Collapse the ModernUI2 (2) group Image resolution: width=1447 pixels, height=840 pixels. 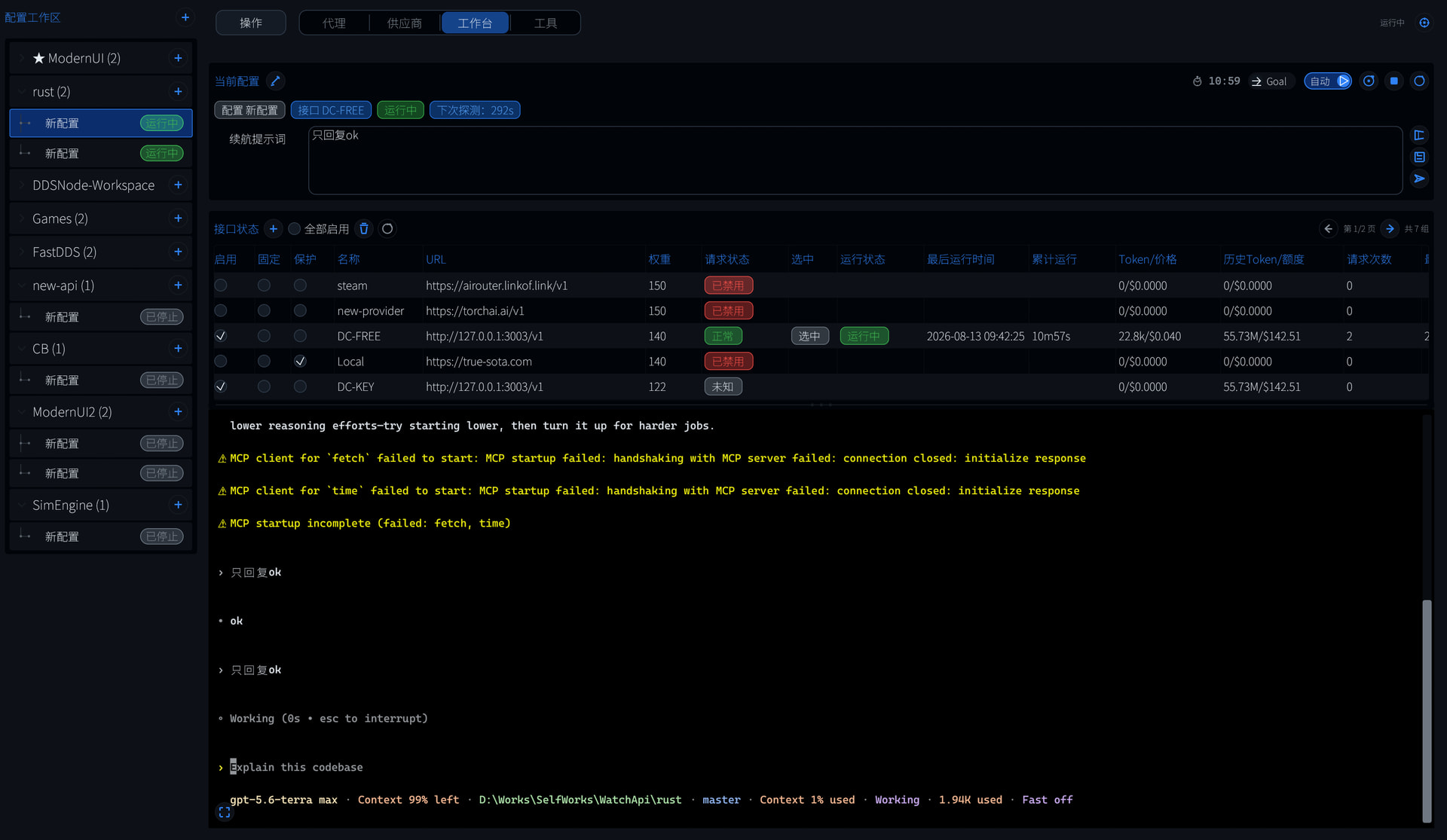(22, 411)
